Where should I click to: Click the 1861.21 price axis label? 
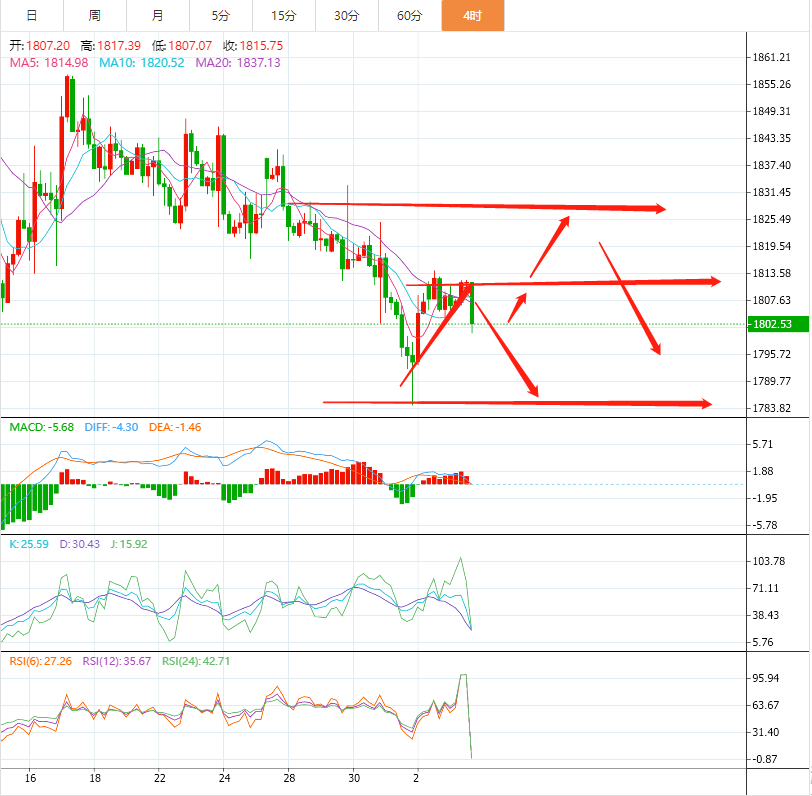(772, 57)
